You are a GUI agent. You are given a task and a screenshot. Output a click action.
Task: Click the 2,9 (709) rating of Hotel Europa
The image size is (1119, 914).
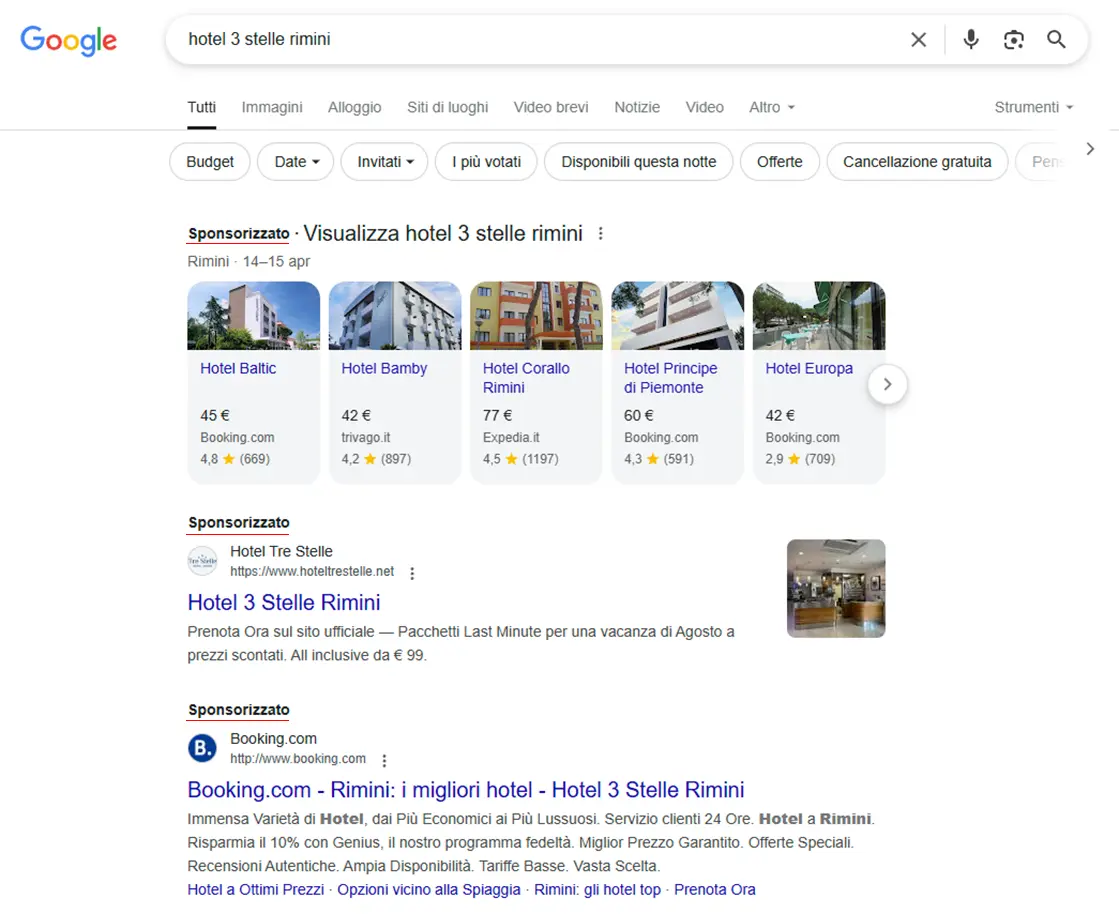(800, 459)
